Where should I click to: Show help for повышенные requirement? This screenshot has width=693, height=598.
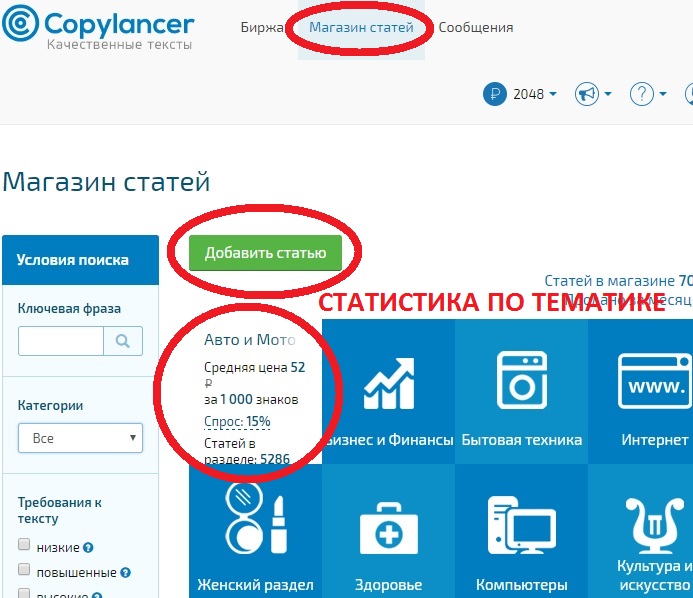pos(125,573)
